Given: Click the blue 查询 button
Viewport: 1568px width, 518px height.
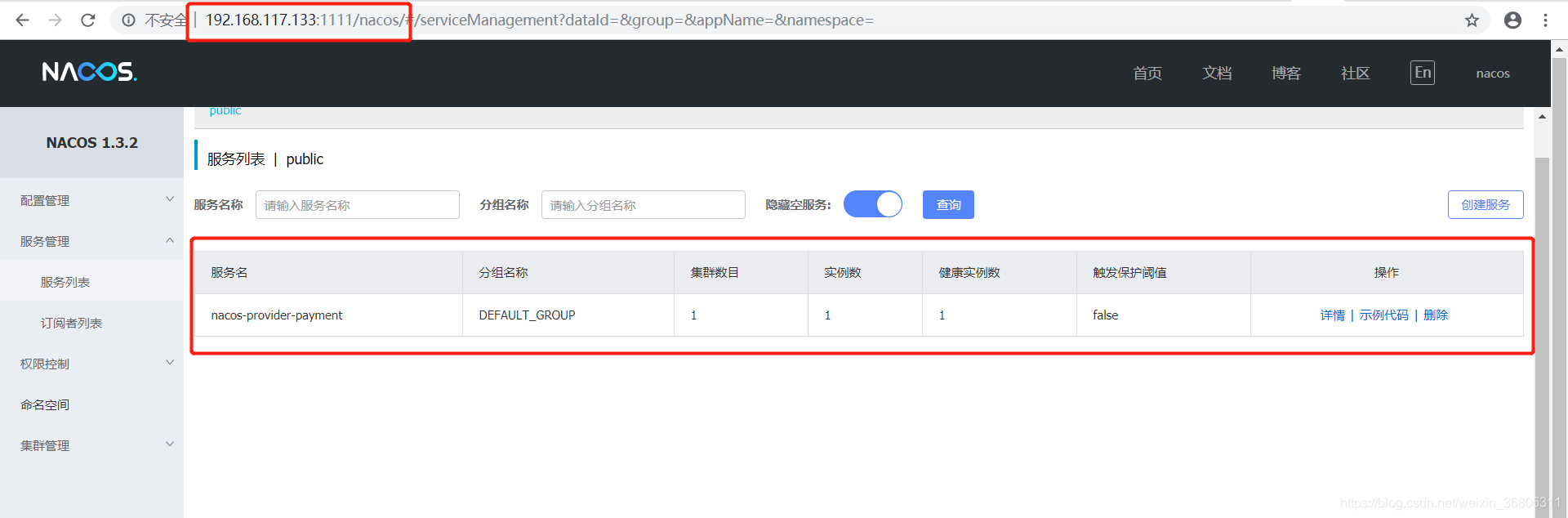Looking at the screenshot, I should [947, 204].
